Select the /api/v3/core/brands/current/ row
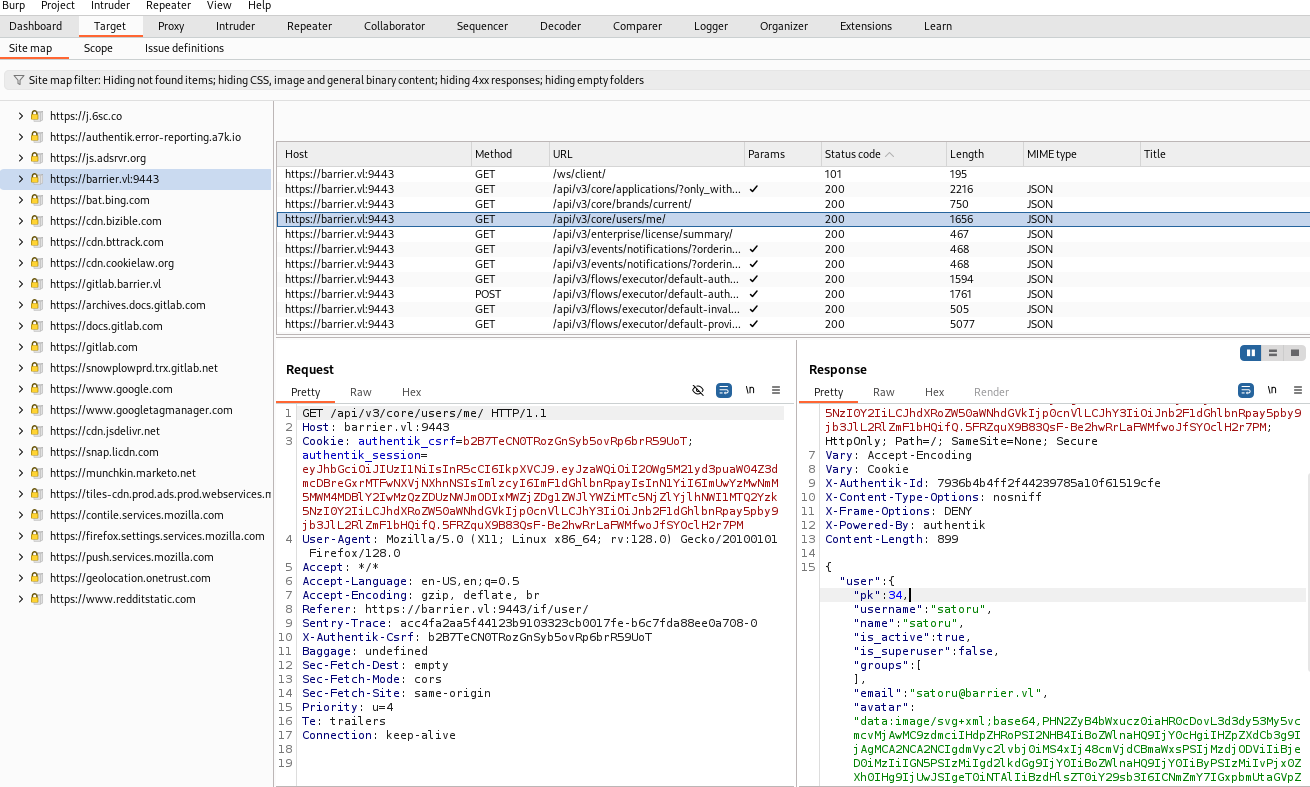Screen dimensions: 1310x787 pos(793,204)
